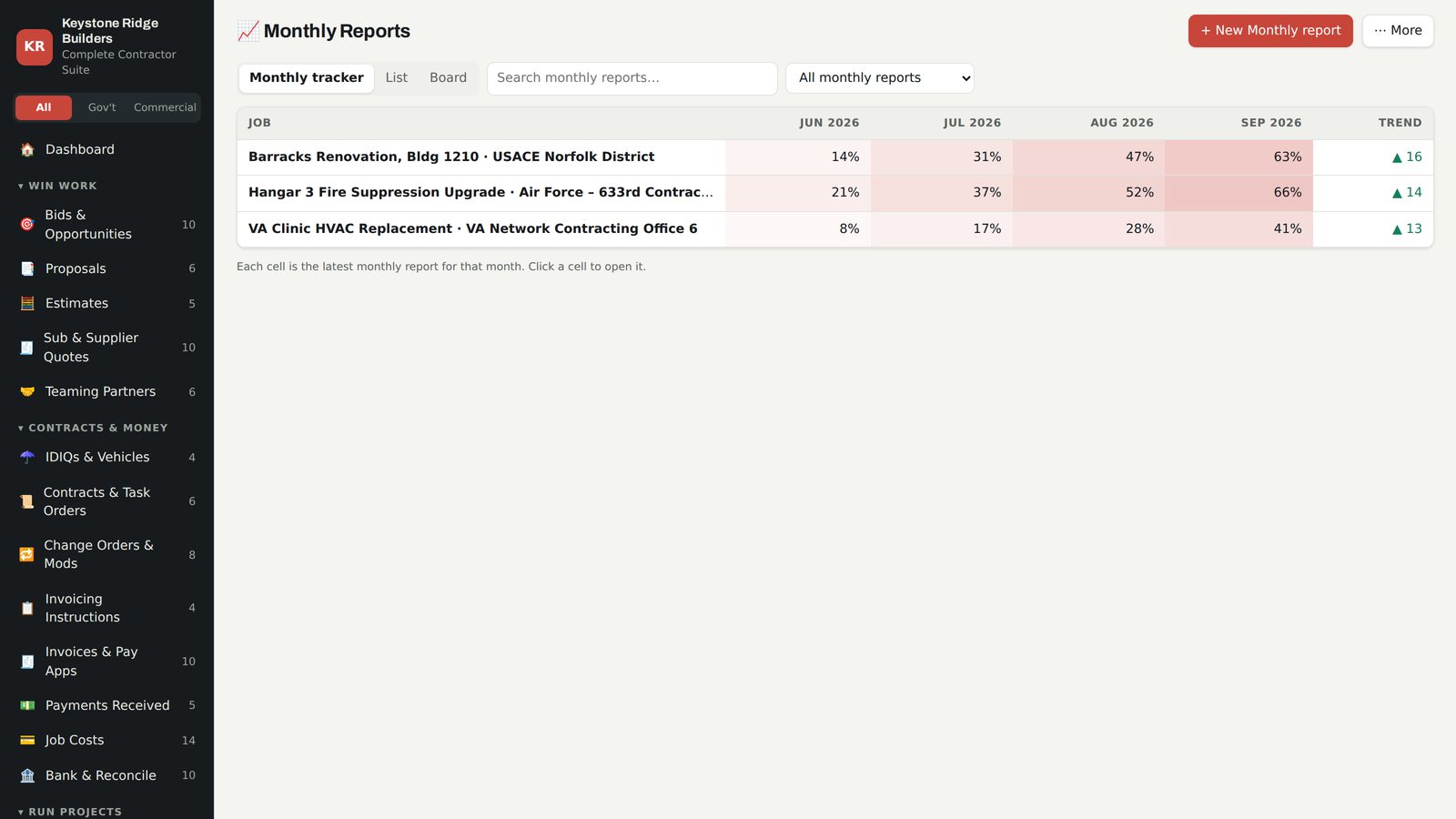Viewport: 1456px width, 819px height.
Task: Open Hangar 3 Aug 2026 52% cell
Action: click(1088, 193)
